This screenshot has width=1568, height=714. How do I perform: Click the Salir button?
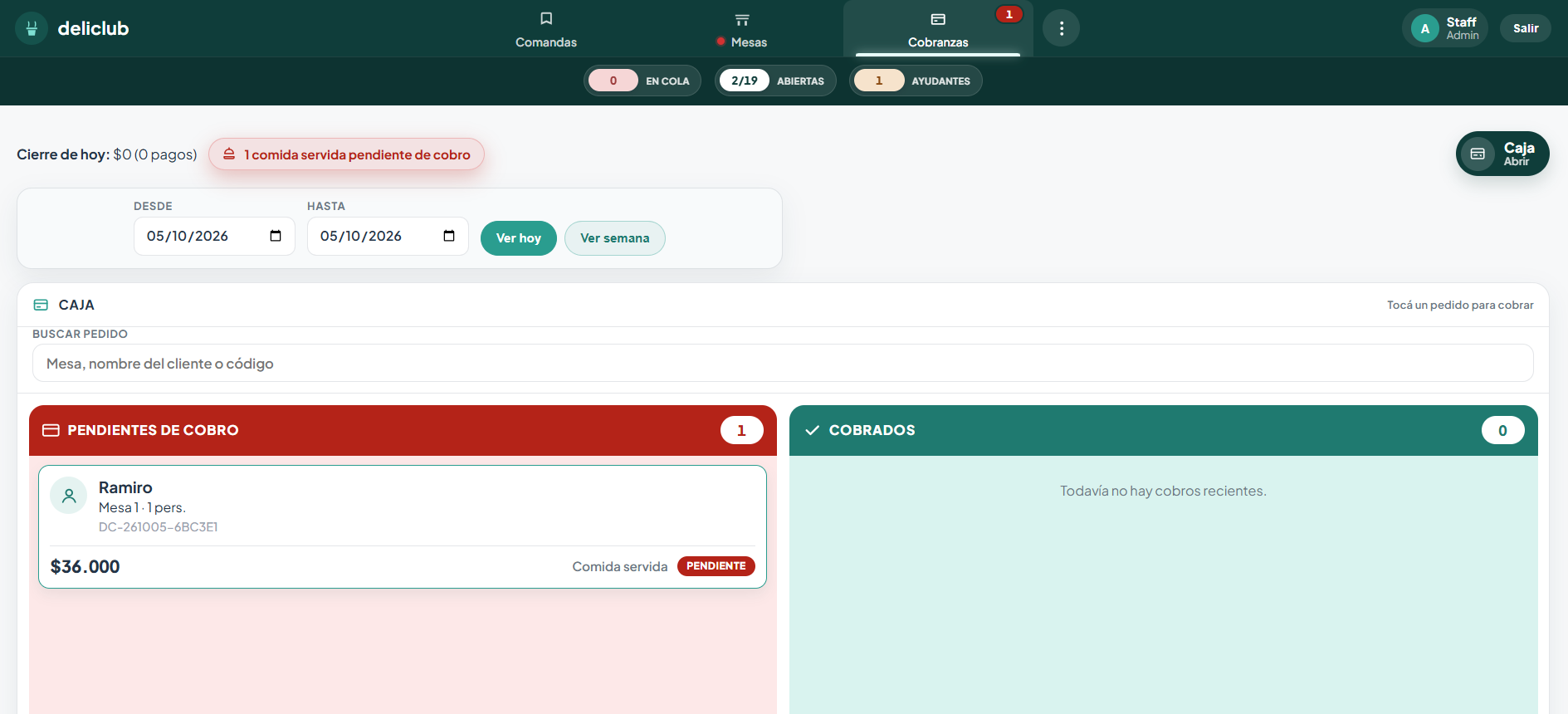coord(1526,28)
